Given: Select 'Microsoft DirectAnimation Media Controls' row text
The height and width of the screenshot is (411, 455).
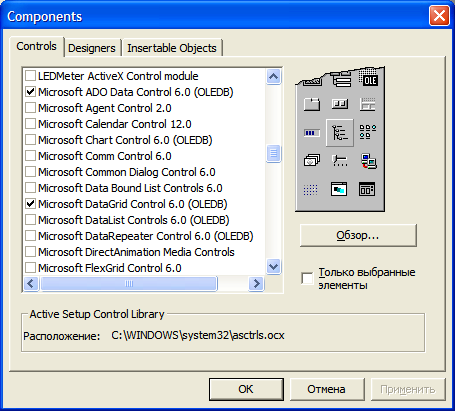Looking at the screenshot, I should point(136,252).
